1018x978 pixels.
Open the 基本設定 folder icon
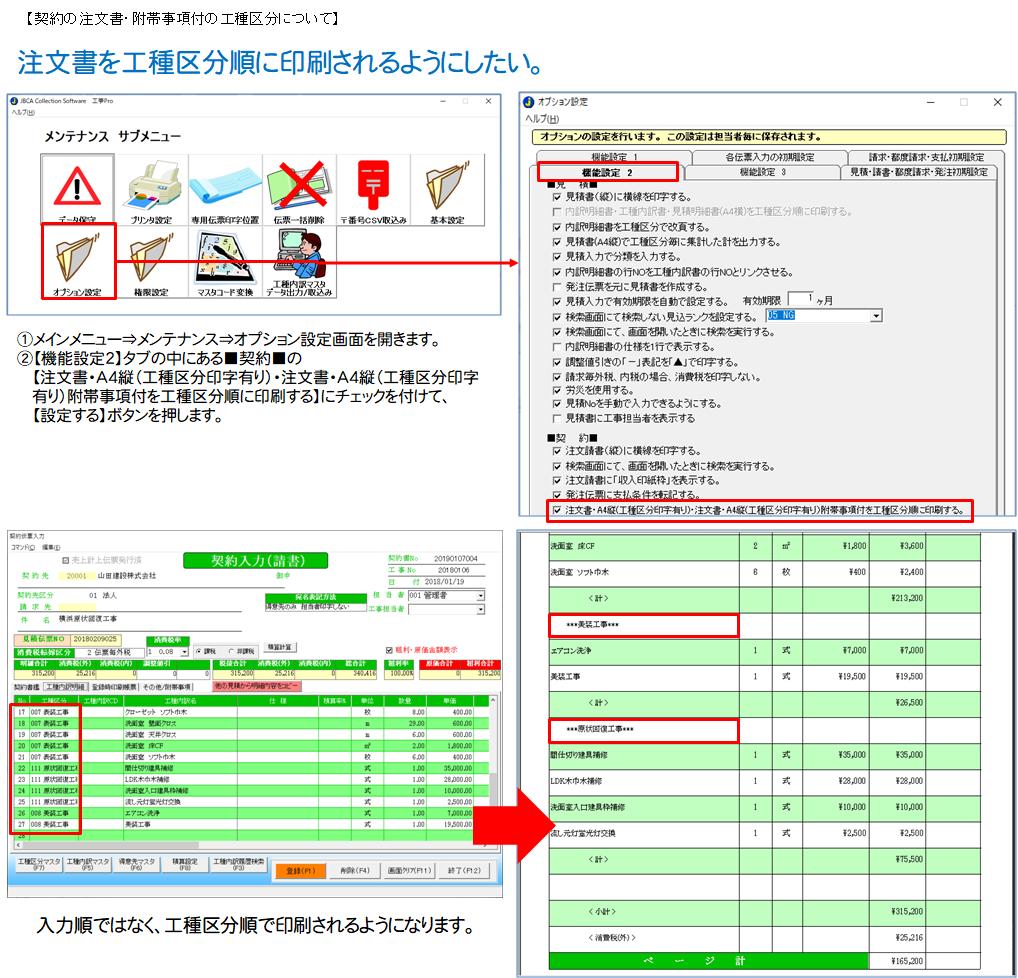click(x=447, y=188)
